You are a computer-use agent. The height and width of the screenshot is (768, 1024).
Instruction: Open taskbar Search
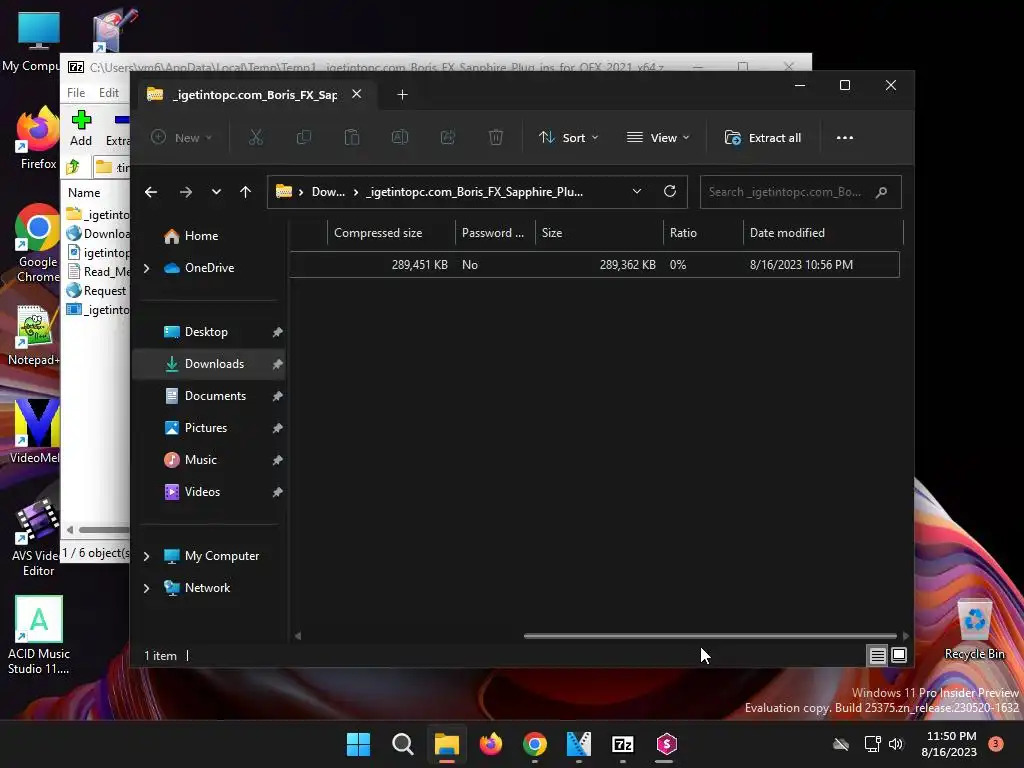(402, 744)
